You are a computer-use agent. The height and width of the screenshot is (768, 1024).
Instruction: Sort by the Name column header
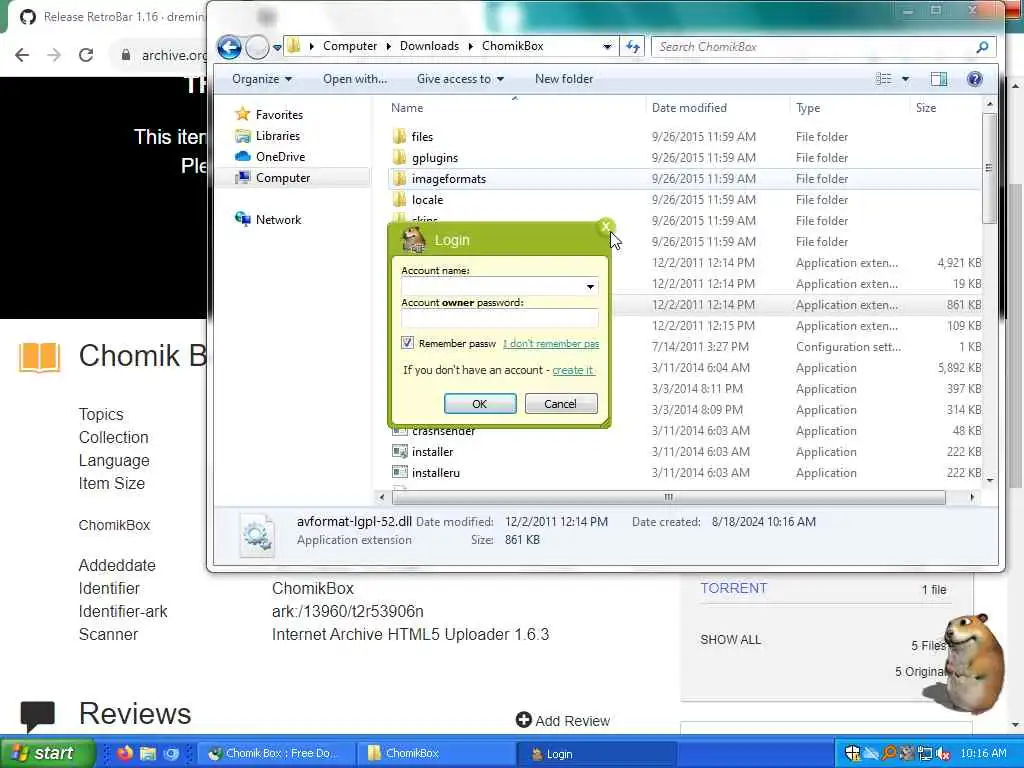coord(407,108)
